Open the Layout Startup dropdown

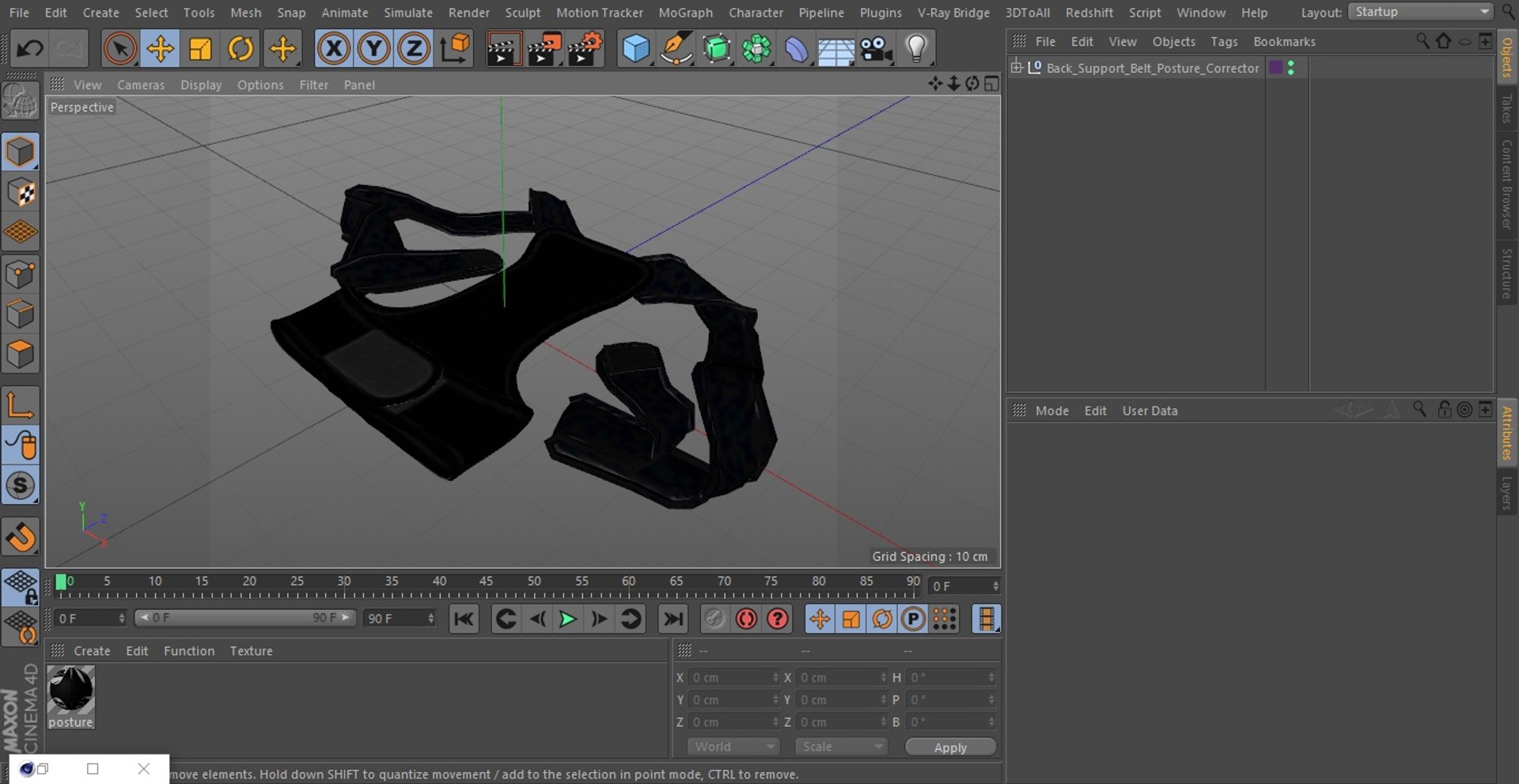coord(1420,12)
